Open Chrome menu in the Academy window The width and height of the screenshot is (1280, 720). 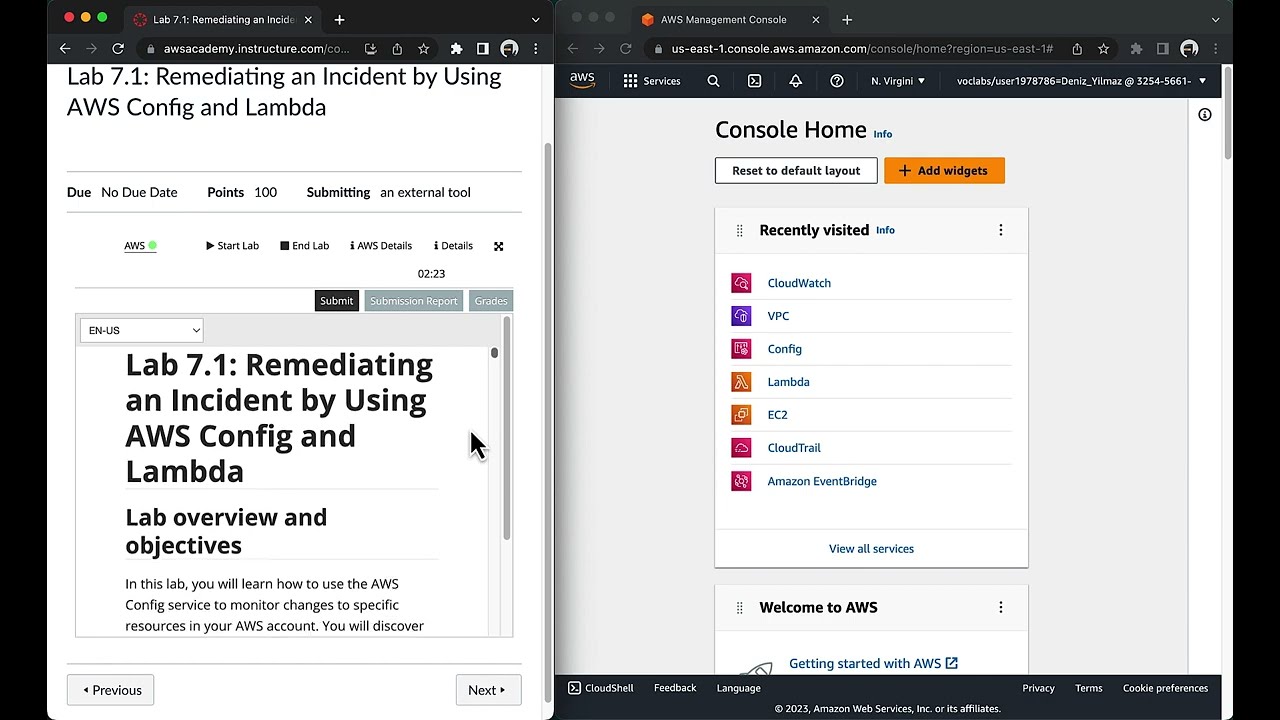(535, 48)
